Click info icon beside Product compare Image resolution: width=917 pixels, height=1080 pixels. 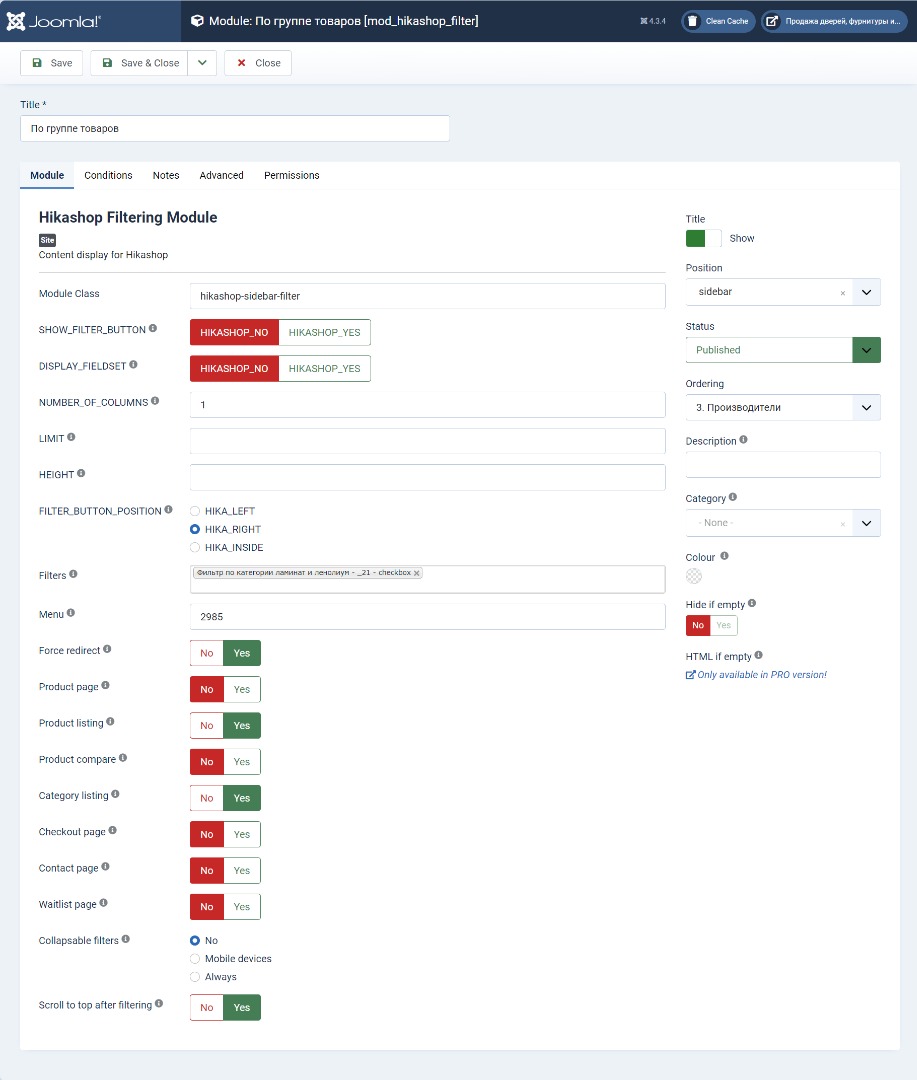(123, 758)
